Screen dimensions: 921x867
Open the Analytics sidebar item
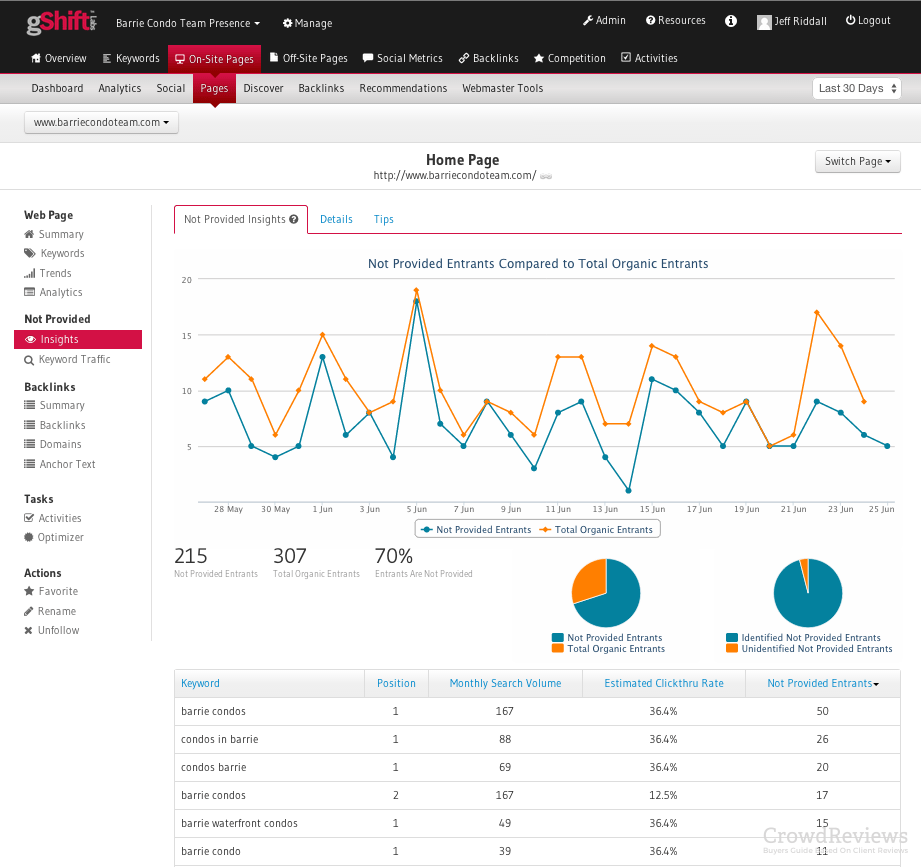pos(60,292)
